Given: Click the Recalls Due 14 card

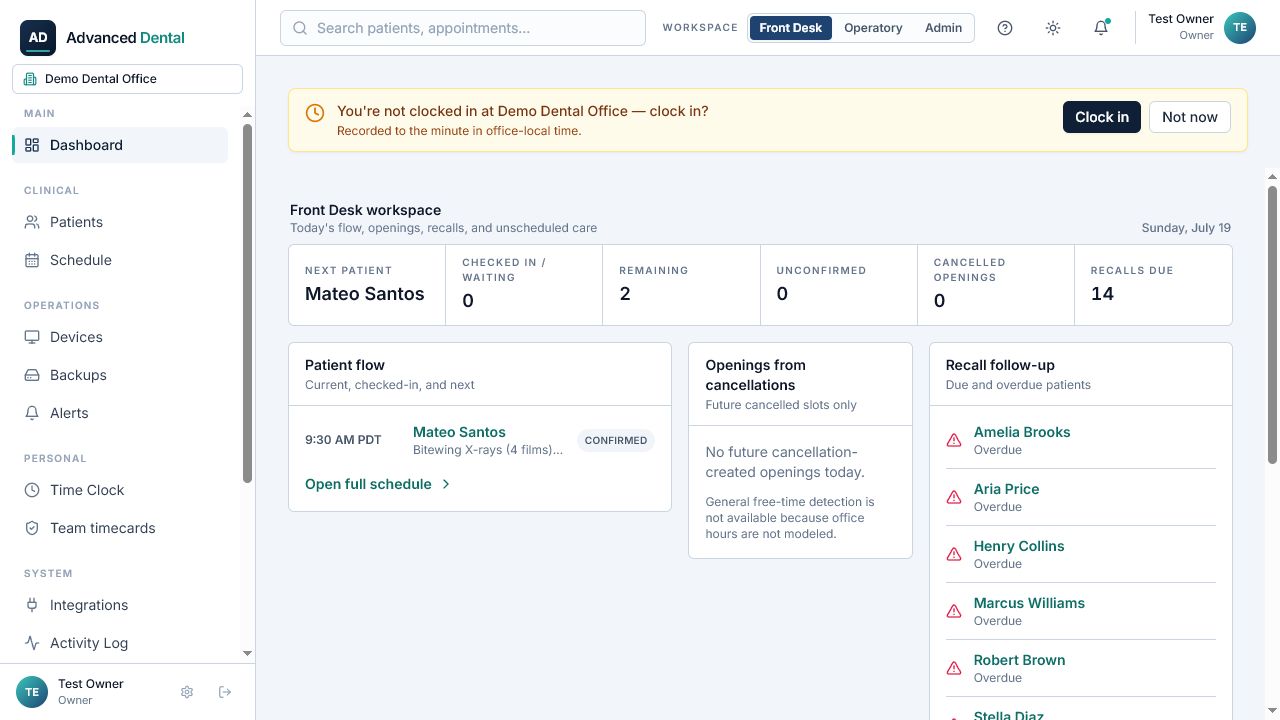Looking at the screenshot, I should coord(1153,285).
